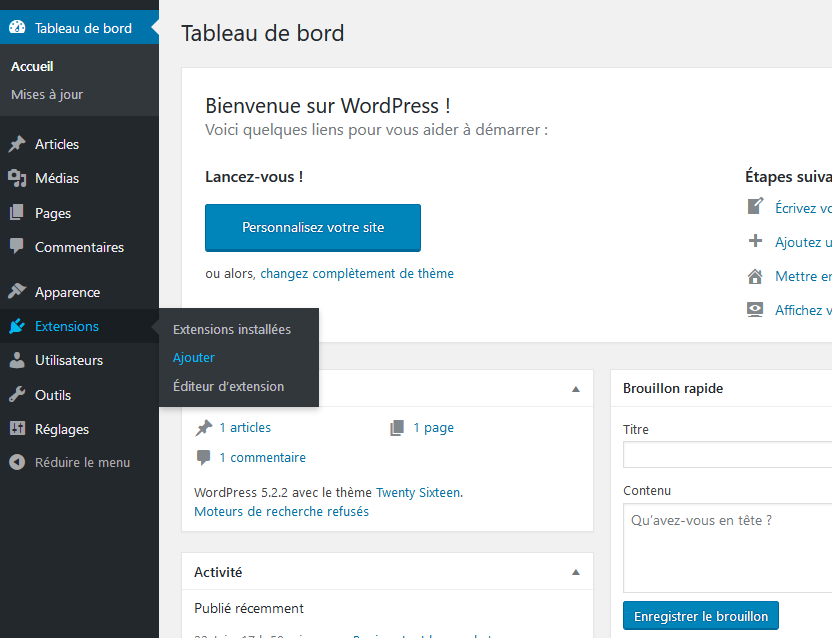This screenshot has width=832, height=638.
Task: Click the Apparence paintbrush icon
Action: tap(17, 291)
